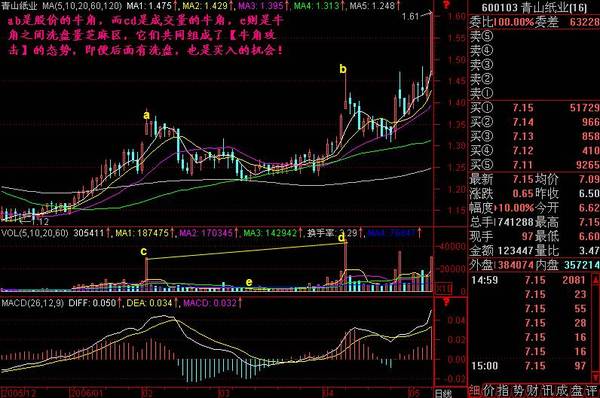The width and height of the screenshot is (600, 398).
Task: Click the yellow 'a' price peak marker
Action: coord(146,115)
